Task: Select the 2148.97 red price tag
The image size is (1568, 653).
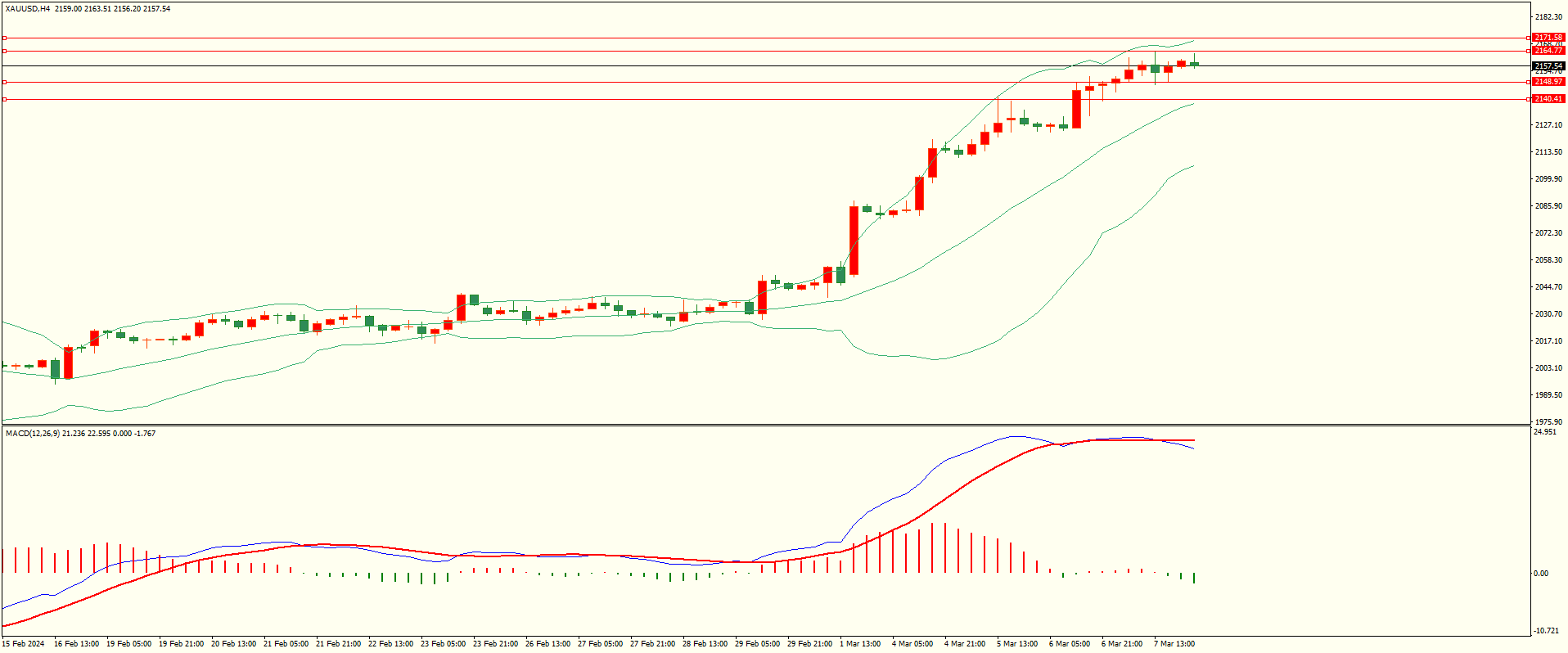Action: 1548,82
